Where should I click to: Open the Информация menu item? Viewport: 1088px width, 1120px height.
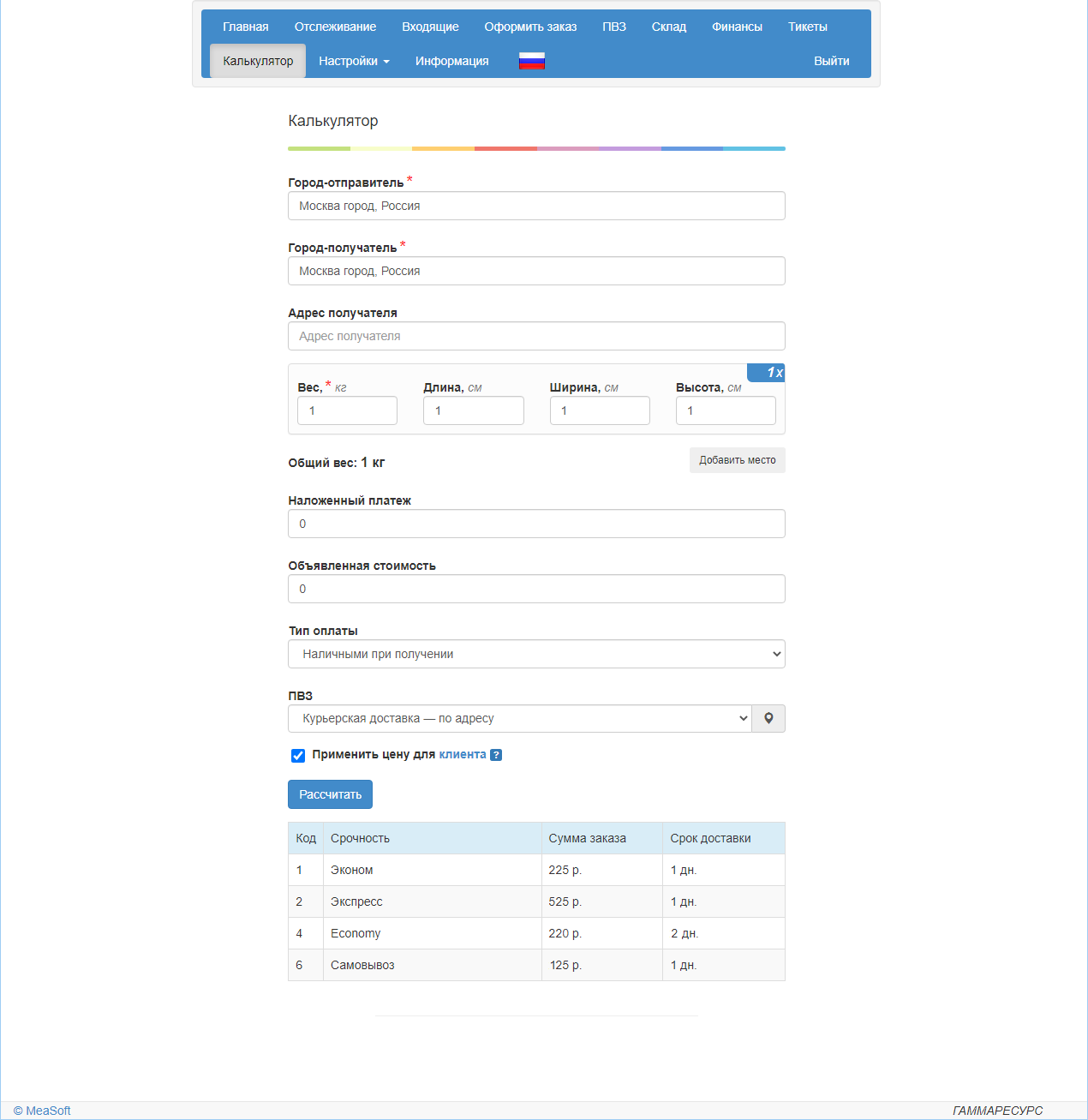[452, 61]
